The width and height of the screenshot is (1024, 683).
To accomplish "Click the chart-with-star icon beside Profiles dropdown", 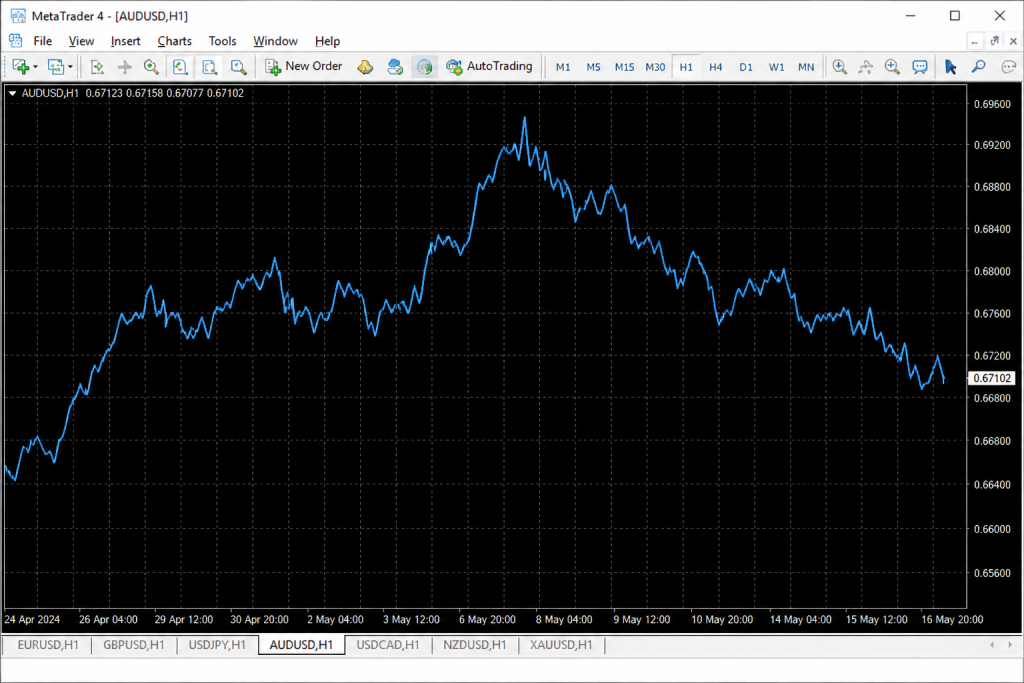I will [97, 67].
